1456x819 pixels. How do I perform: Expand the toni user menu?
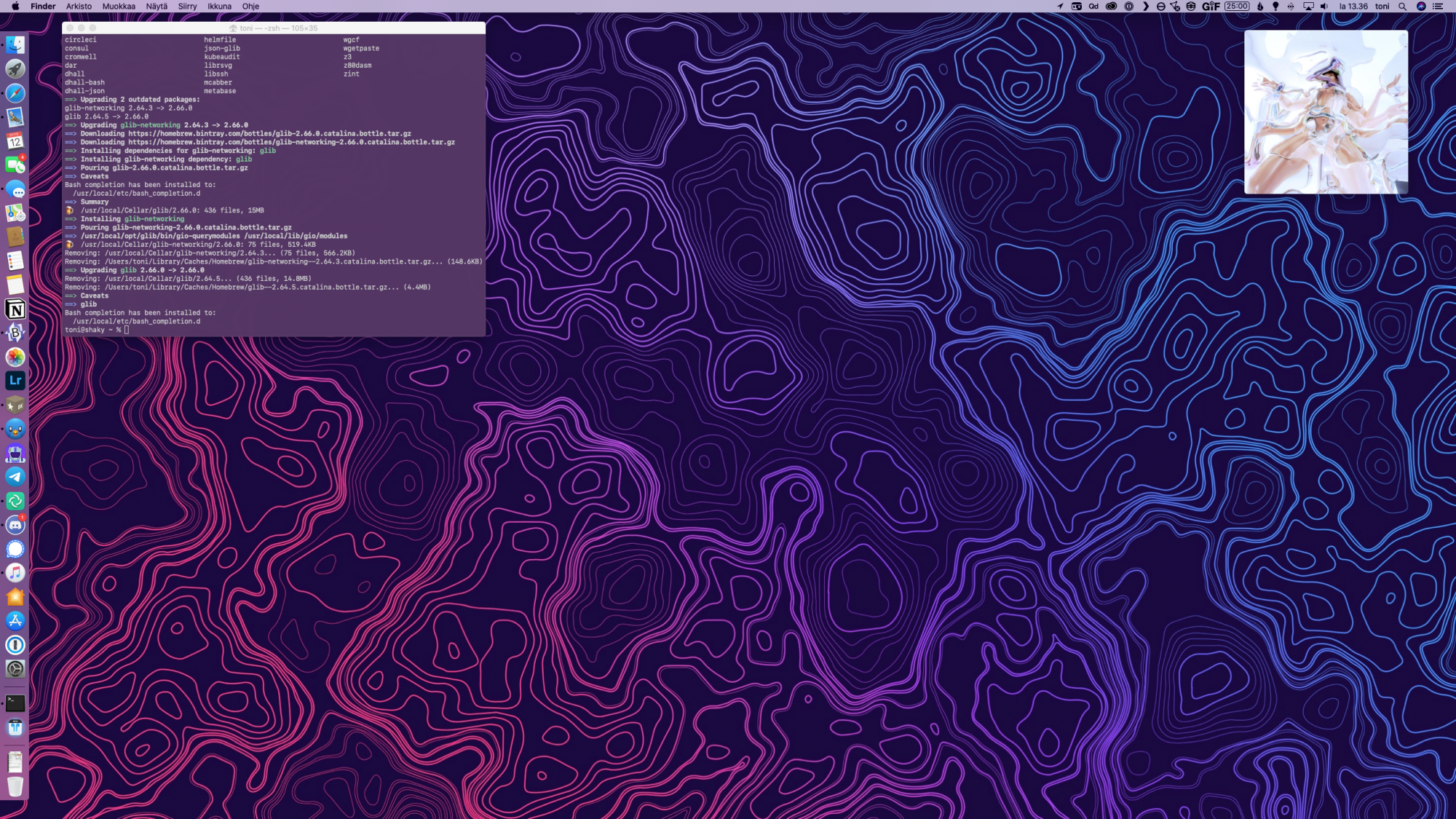[1382, 7]
